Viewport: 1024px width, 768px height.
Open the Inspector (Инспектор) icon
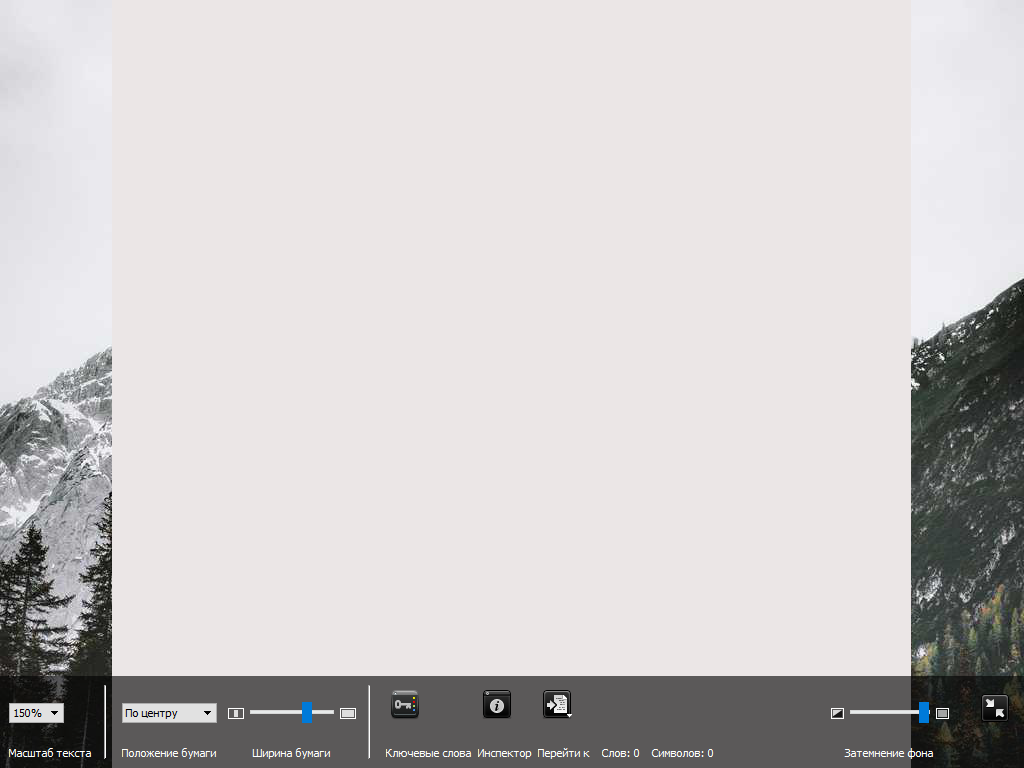(497, 704)
